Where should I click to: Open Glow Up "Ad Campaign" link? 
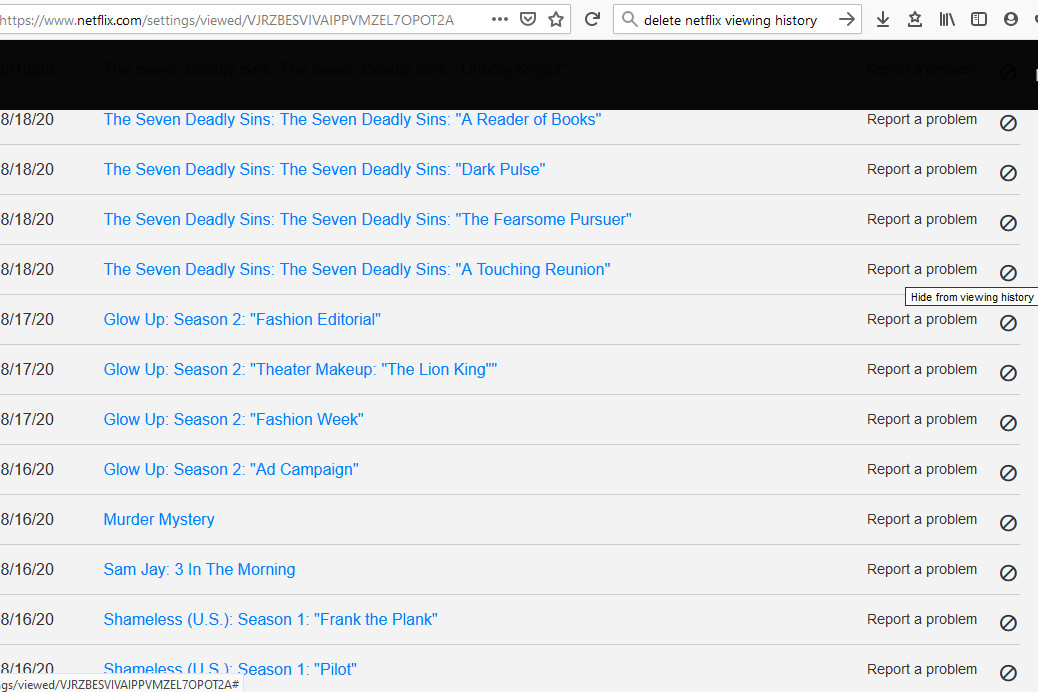(231, 470)
